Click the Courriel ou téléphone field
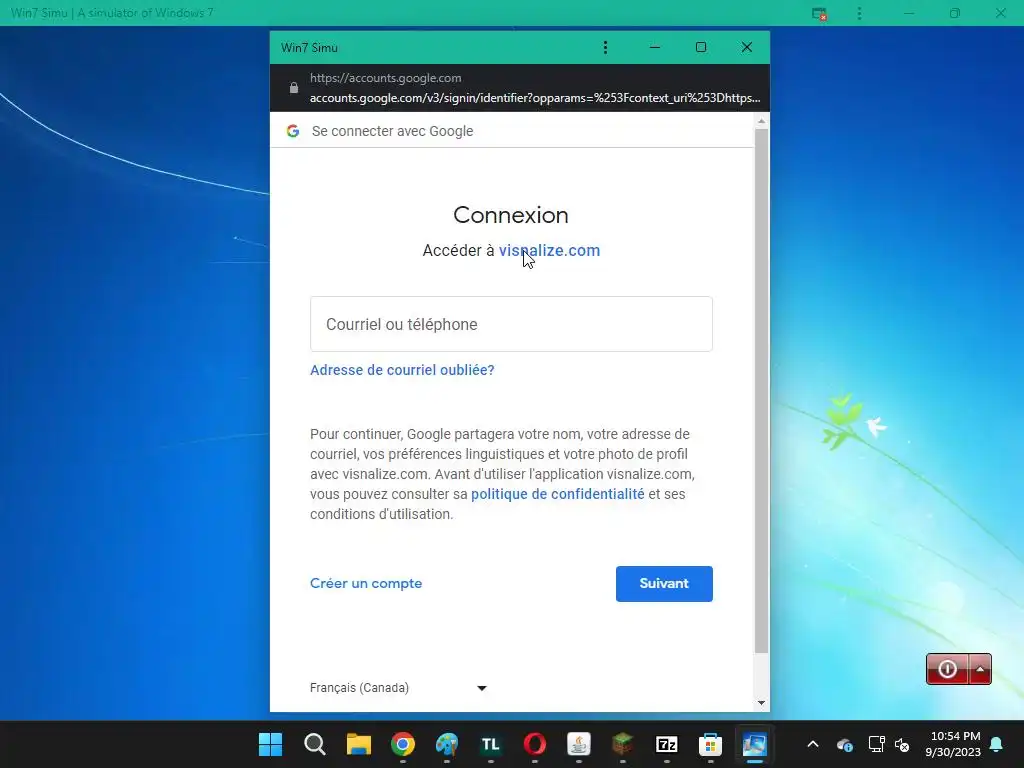 (511, 324)
